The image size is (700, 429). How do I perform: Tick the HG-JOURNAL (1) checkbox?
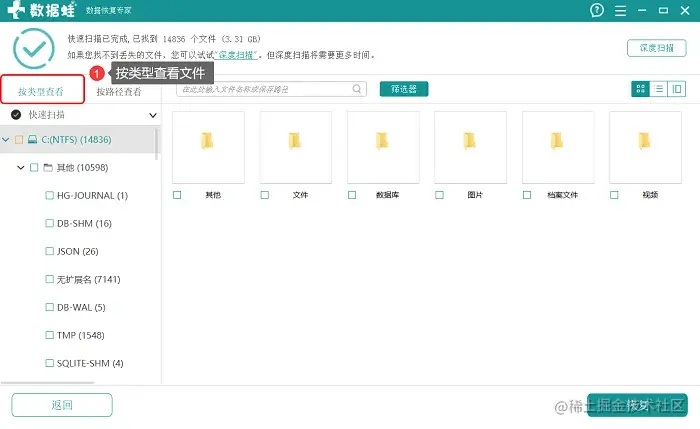click(50, 196)
